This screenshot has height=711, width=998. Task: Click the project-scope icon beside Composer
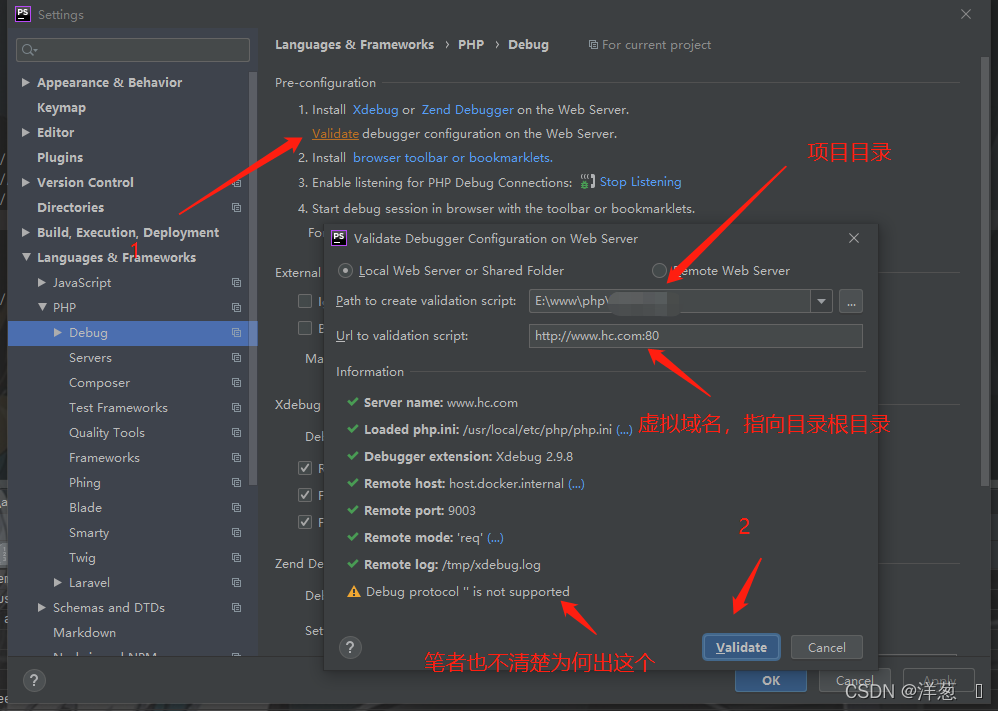click(237, 383)
